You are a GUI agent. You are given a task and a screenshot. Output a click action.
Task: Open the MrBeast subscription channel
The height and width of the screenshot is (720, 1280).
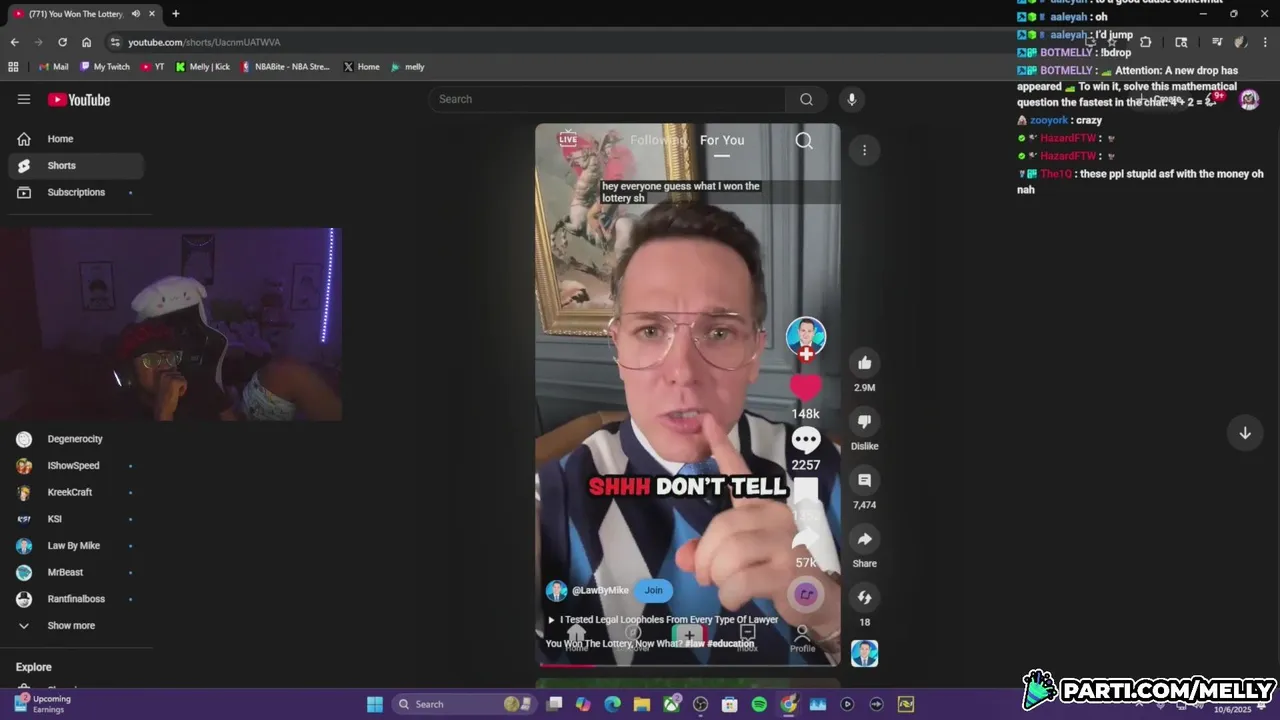(76, 572)
